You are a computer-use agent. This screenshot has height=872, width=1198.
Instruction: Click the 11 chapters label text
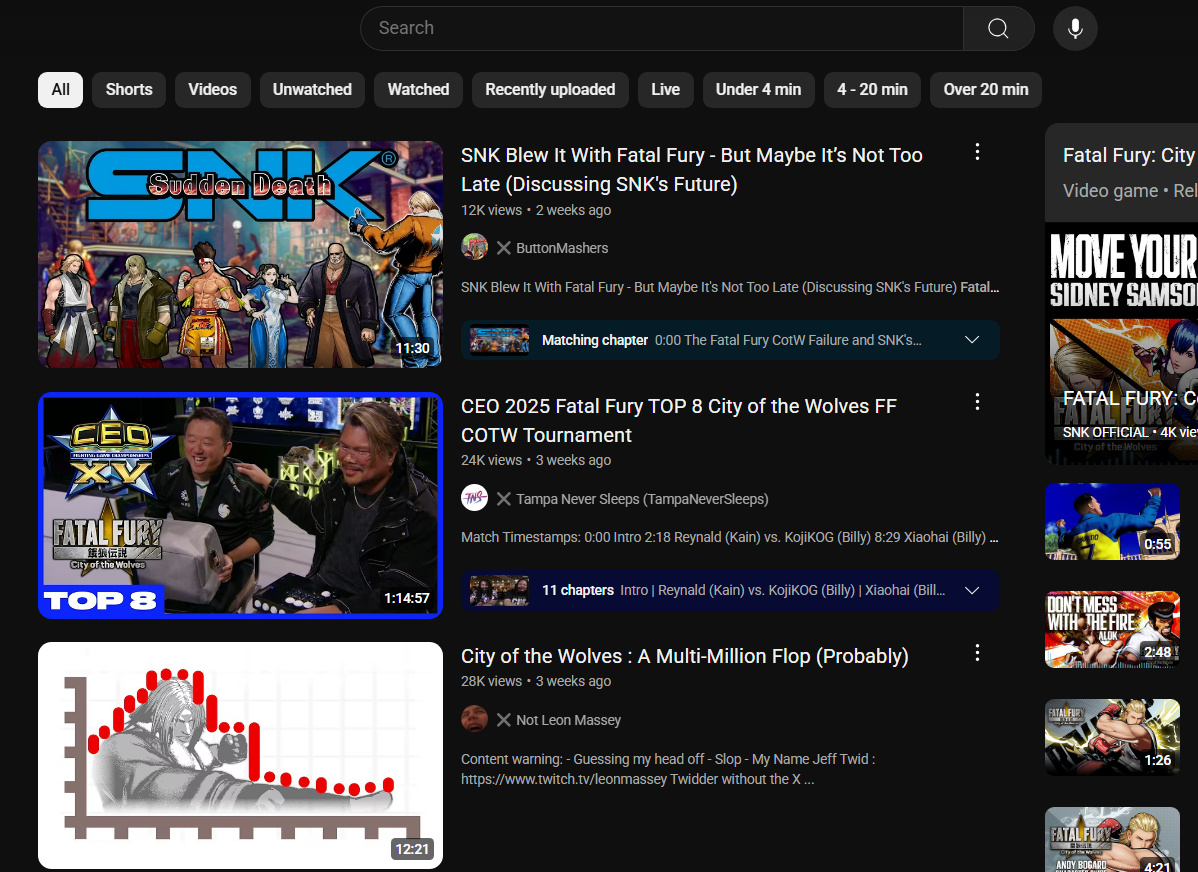(x=578, y=591)
